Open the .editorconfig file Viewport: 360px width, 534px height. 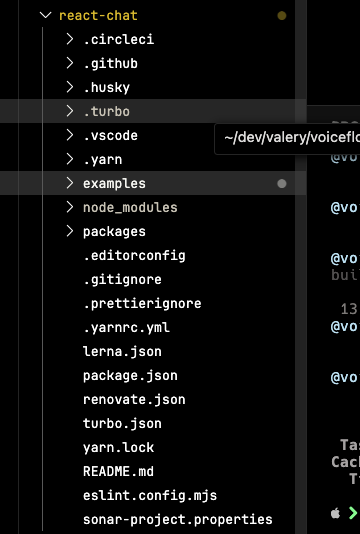click(134, 255)
